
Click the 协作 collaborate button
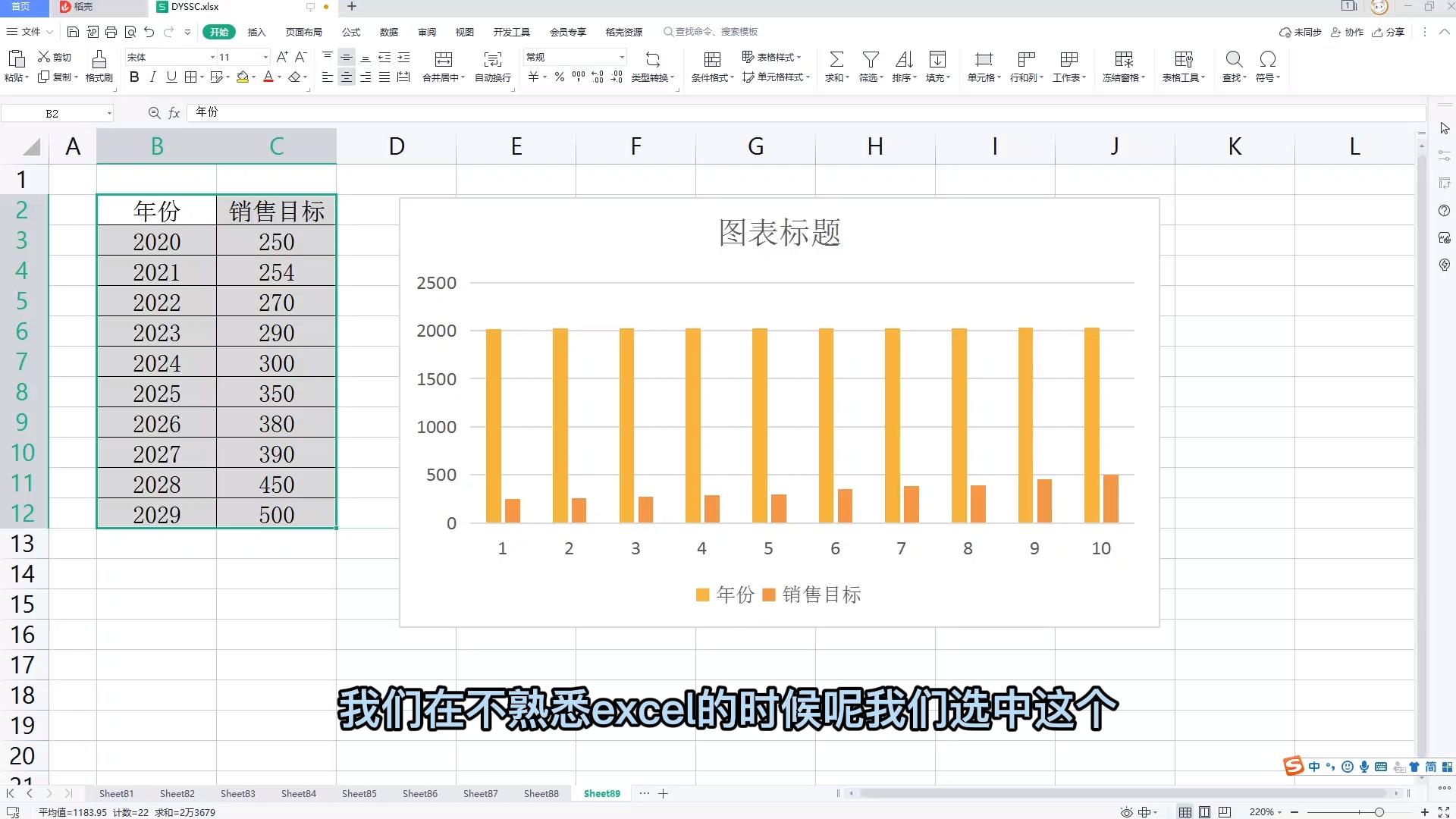point(1348,32)
